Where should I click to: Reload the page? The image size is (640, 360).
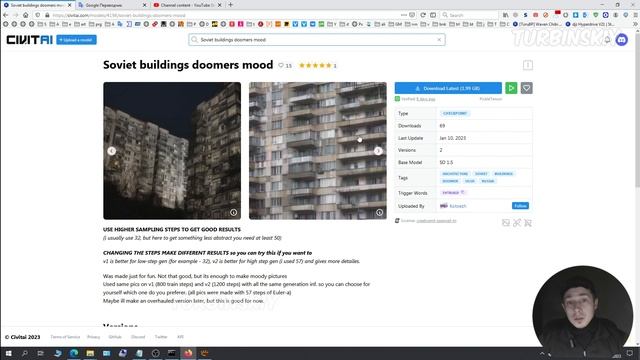[x=423, y=15]
